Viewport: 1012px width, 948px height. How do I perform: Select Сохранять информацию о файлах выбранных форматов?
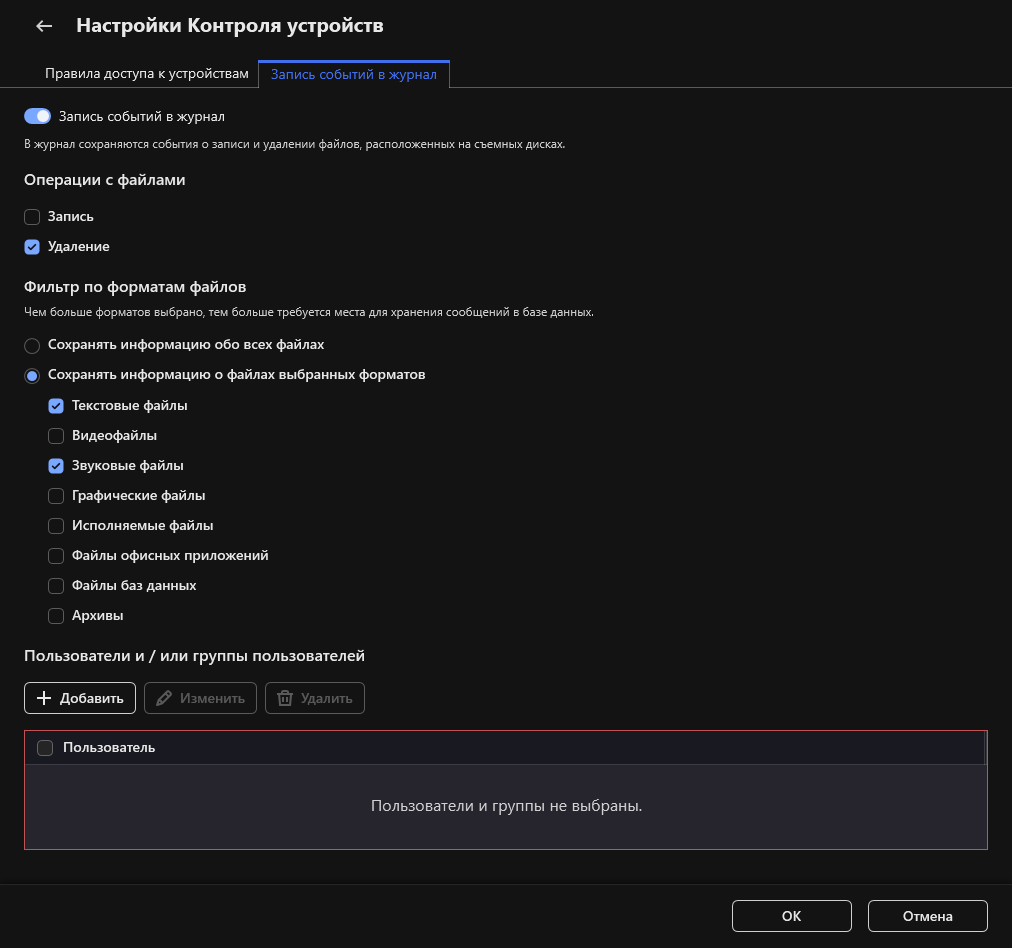(32, 375)
